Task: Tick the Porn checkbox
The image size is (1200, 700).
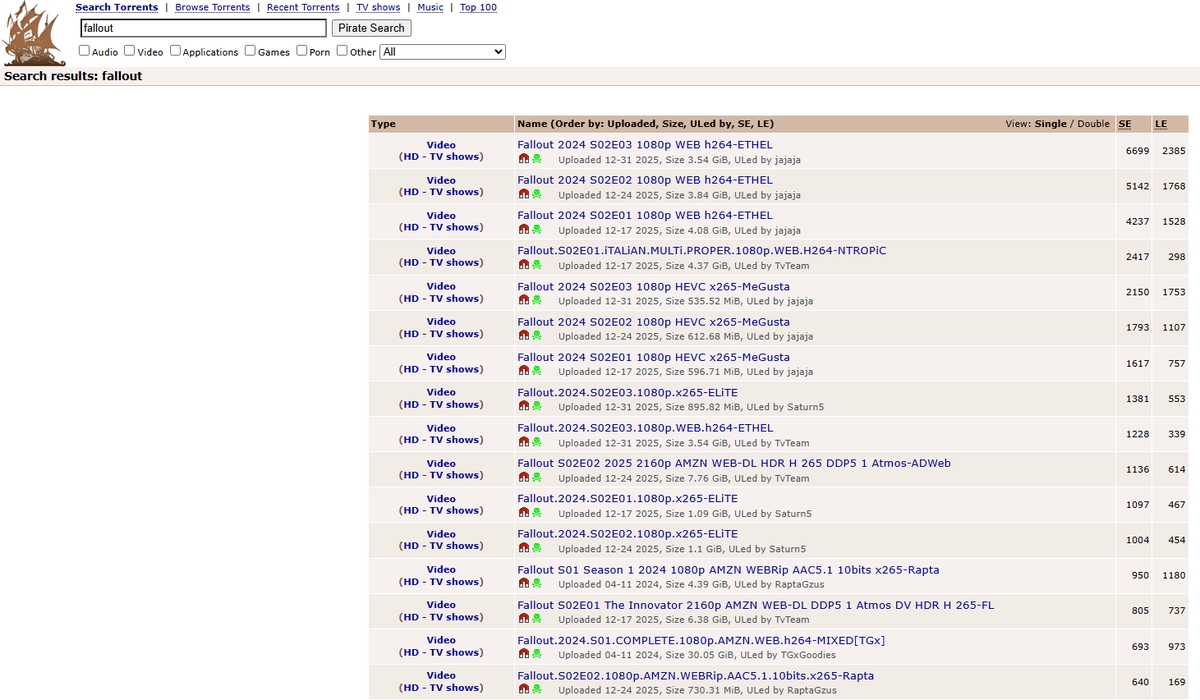Action: (x=302, y=51)
